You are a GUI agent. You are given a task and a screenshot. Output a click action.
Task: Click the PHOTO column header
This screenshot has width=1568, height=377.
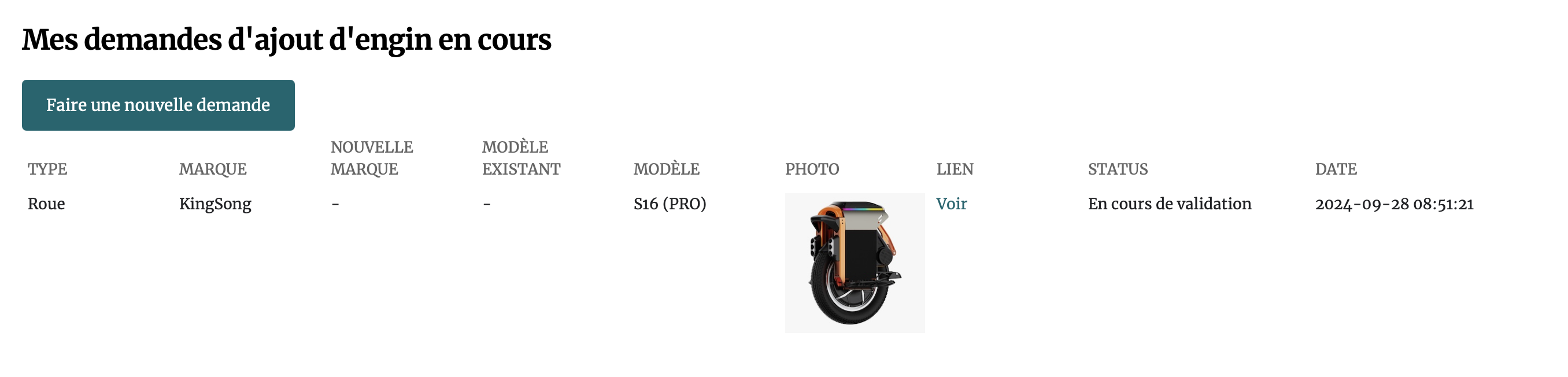pos(812,169)
